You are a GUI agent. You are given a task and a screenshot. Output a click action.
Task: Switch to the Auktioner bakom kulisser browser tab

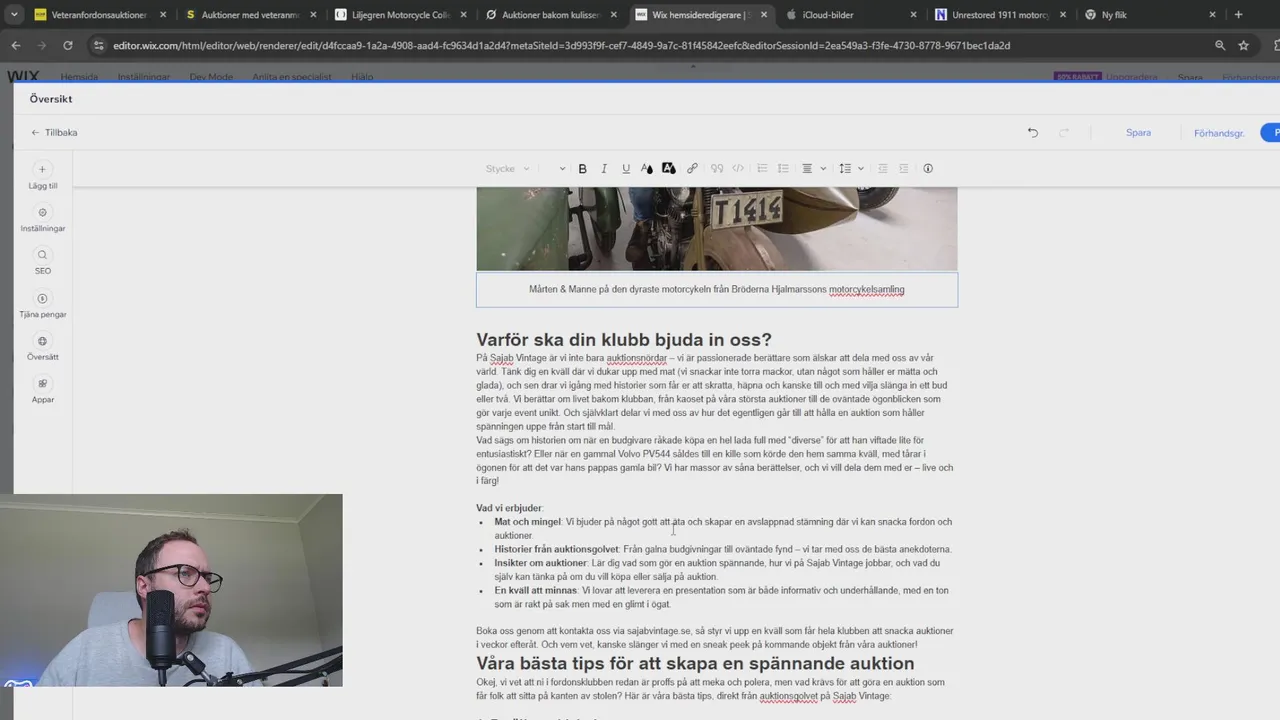coord(550,15)
